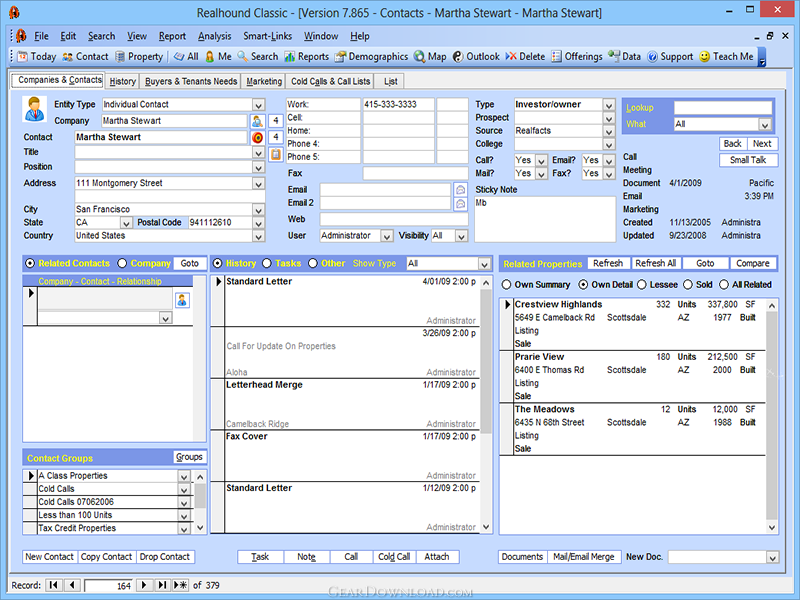
Task: Select the Company radio button
Action: click(122, 263)
